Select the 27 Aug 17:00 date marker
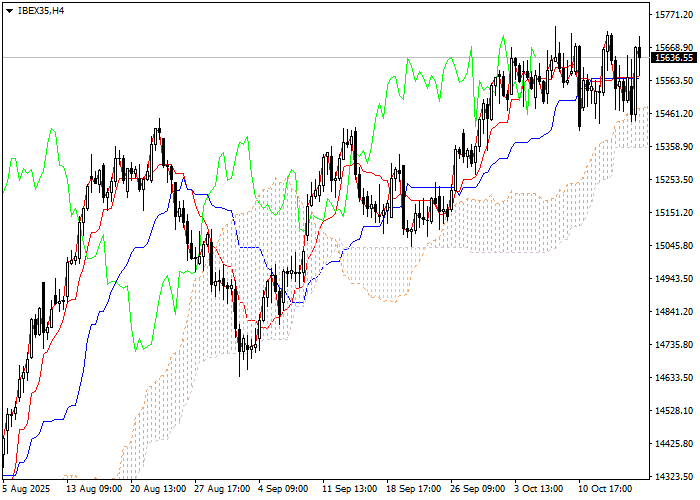700x500 pixels. (x=222, y=490)
